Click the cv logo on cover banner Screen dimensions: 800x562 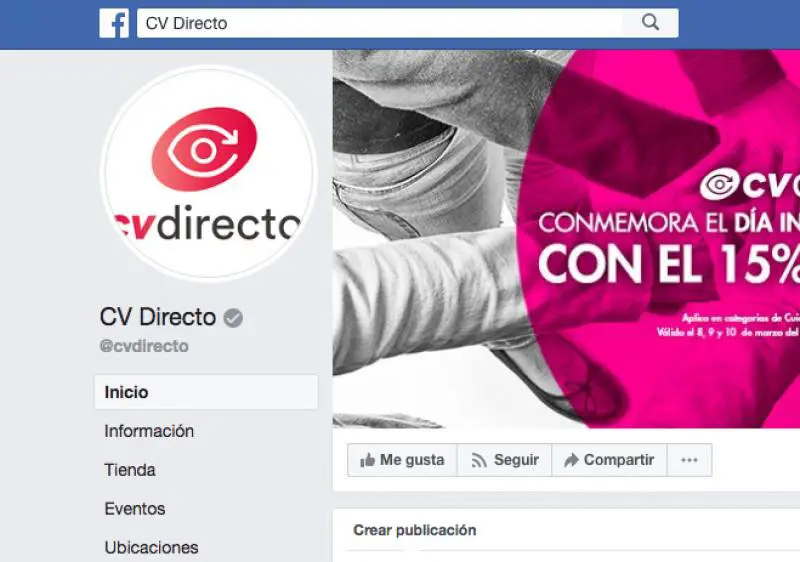pyautogui.click(x=749, y=185)
